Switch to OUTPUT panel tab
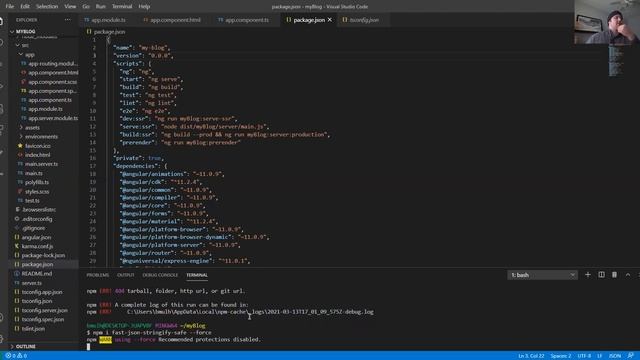 (125, 275)
